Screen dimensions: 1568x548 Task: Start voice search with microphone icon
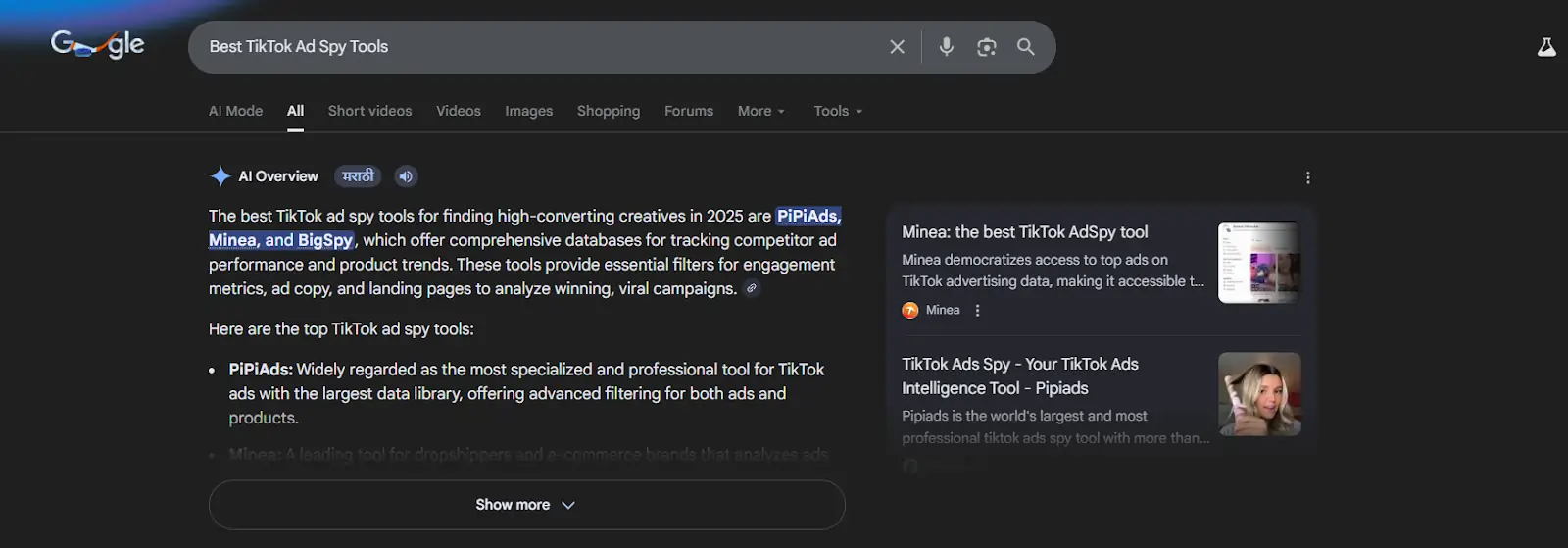[946, 47]
